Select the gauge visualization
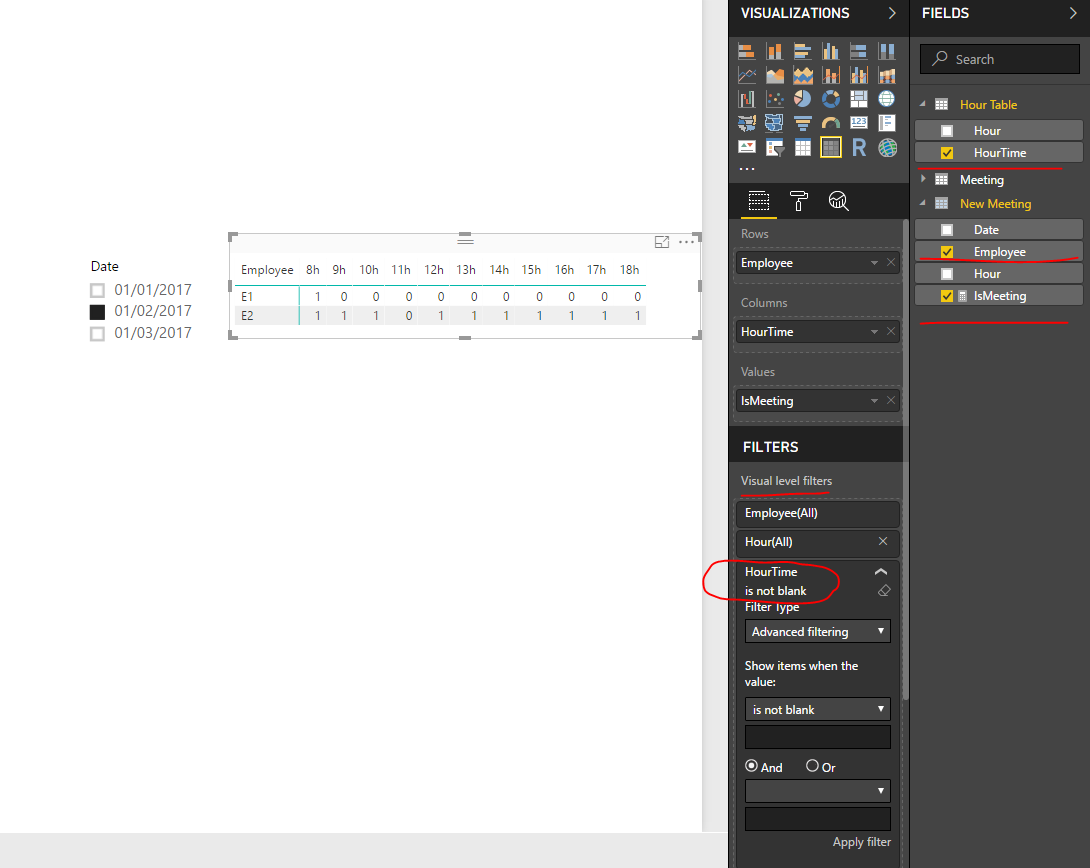Screen dimensions: 1090x868 pos(831,124)
